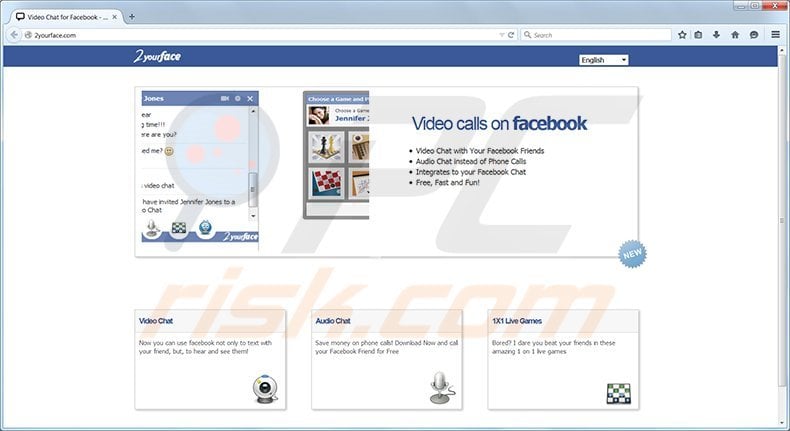790x431 pixels.
Task: Click Jennifer's profile photo thumbnail
Action: pyautogui.click(x=318, y=115)
